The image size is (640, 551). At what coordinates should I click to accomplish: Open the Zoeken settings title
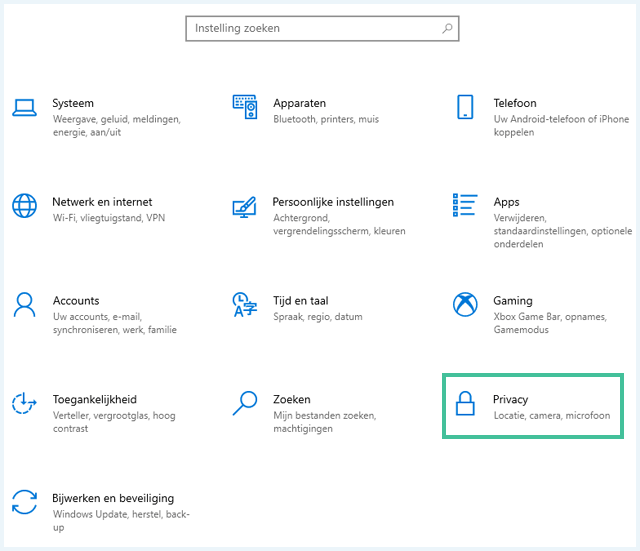point(292,400)
